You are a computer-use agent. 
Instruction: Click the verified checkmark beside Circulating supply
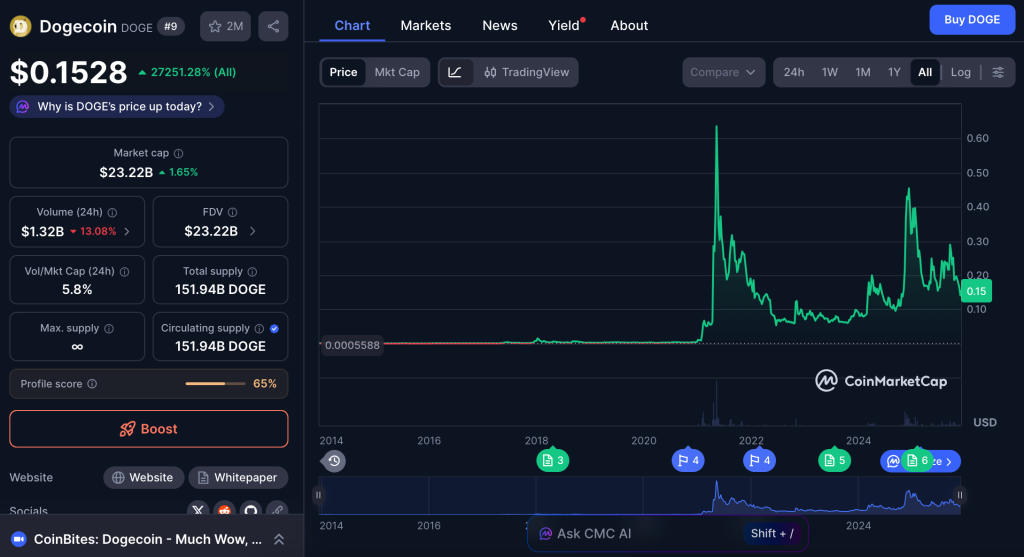[274, 328]
